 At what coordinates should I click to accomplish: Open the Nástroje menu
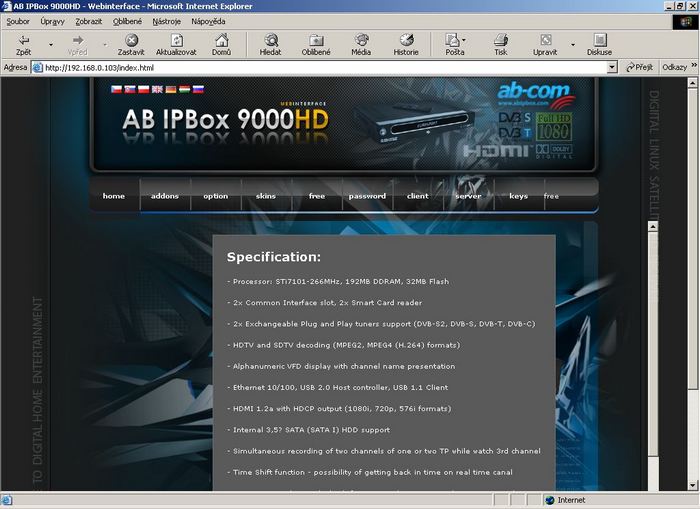[x=167, y=21]
